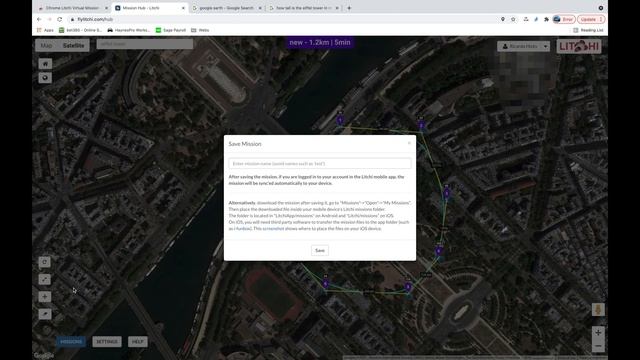
Task: Click the plus tool icon on left
Action: coord(44,297)
